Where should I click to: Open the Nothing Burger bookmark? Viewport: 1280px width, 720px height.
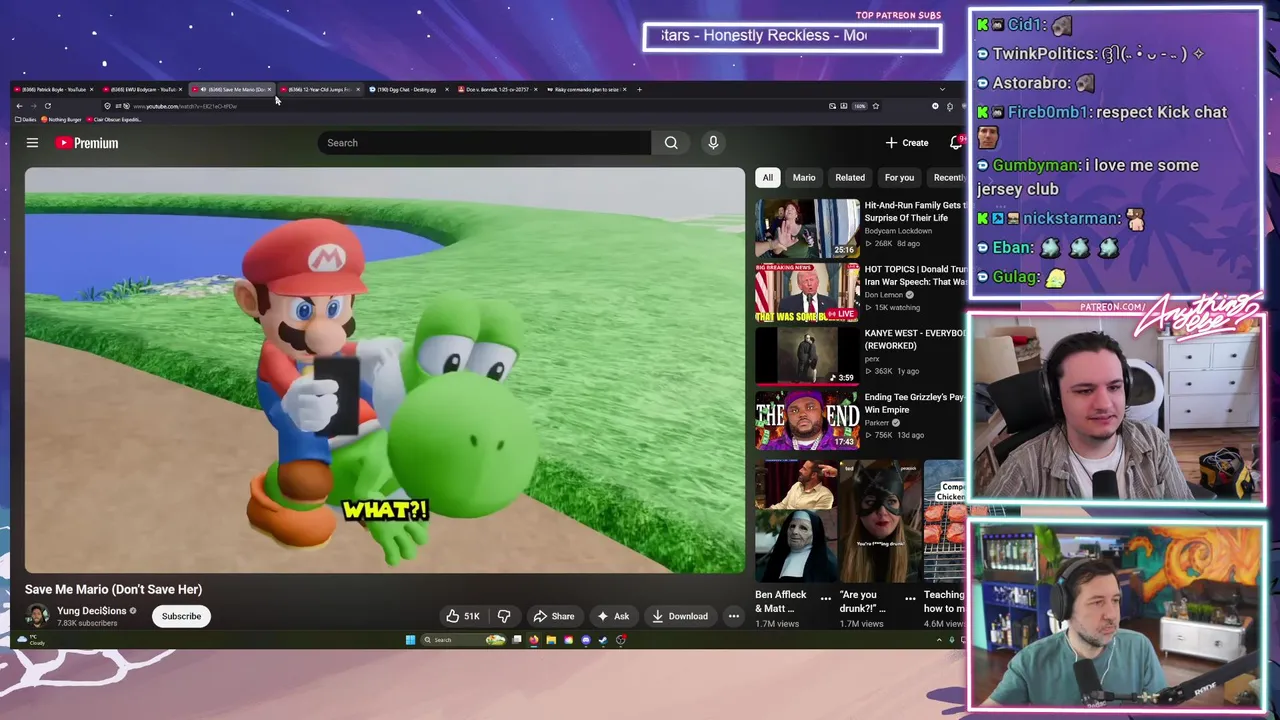(61, 119)
